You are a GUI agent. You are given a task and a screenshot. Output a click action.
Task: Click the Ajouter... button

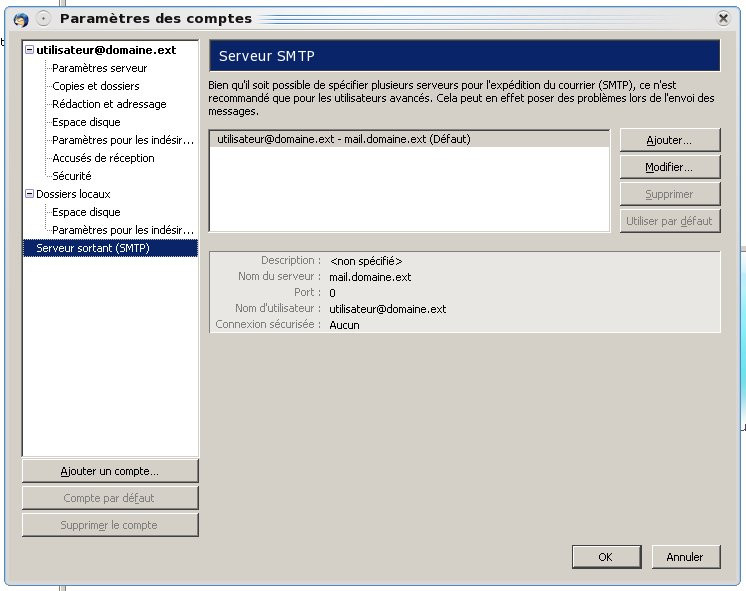pyautogui.click(x=669, y=140)
